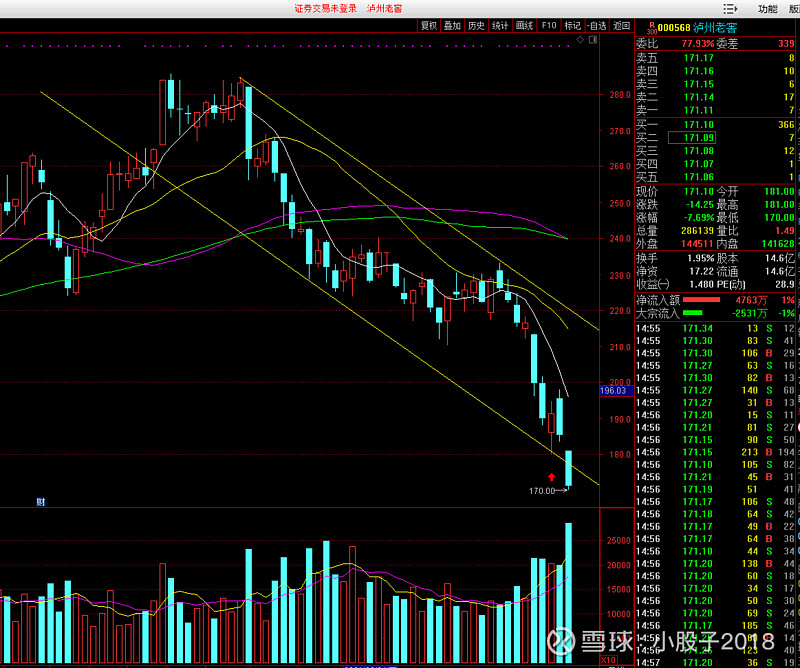
Task: Open the F10 company info
Action: (x=549, y=26)
